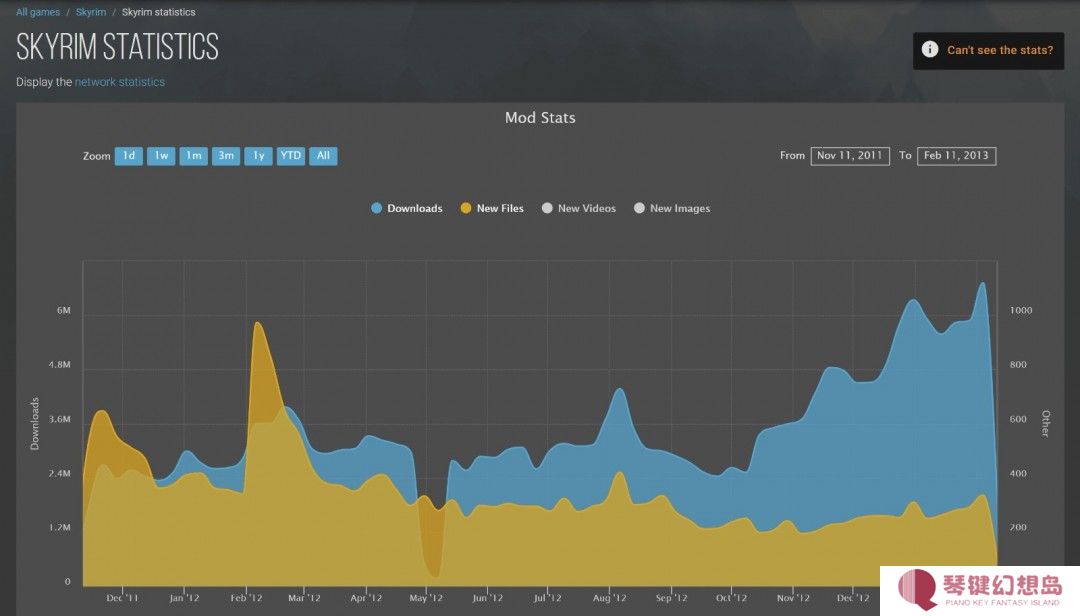Show the New Videos series in the legend

coord(579,208)
